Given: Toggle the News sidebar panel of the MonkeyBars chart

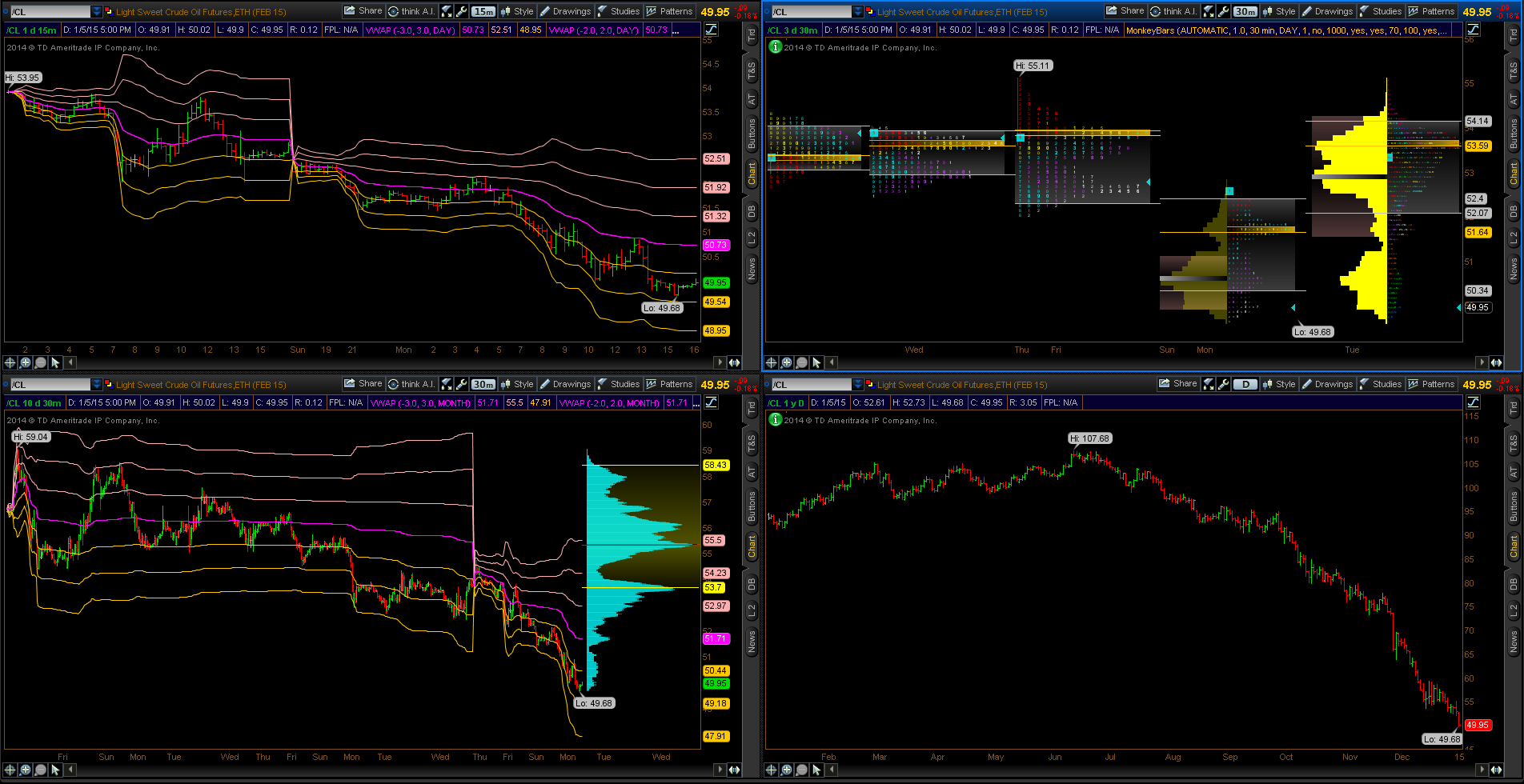Looking at the screenshot, I should pyautogui.click(x=1514, y=269).
